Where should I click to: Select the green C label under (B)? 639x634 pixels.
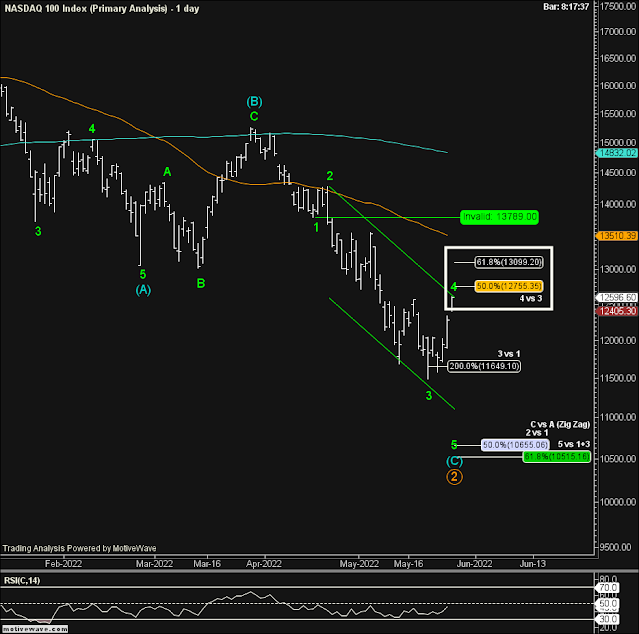tap(254, 117)
